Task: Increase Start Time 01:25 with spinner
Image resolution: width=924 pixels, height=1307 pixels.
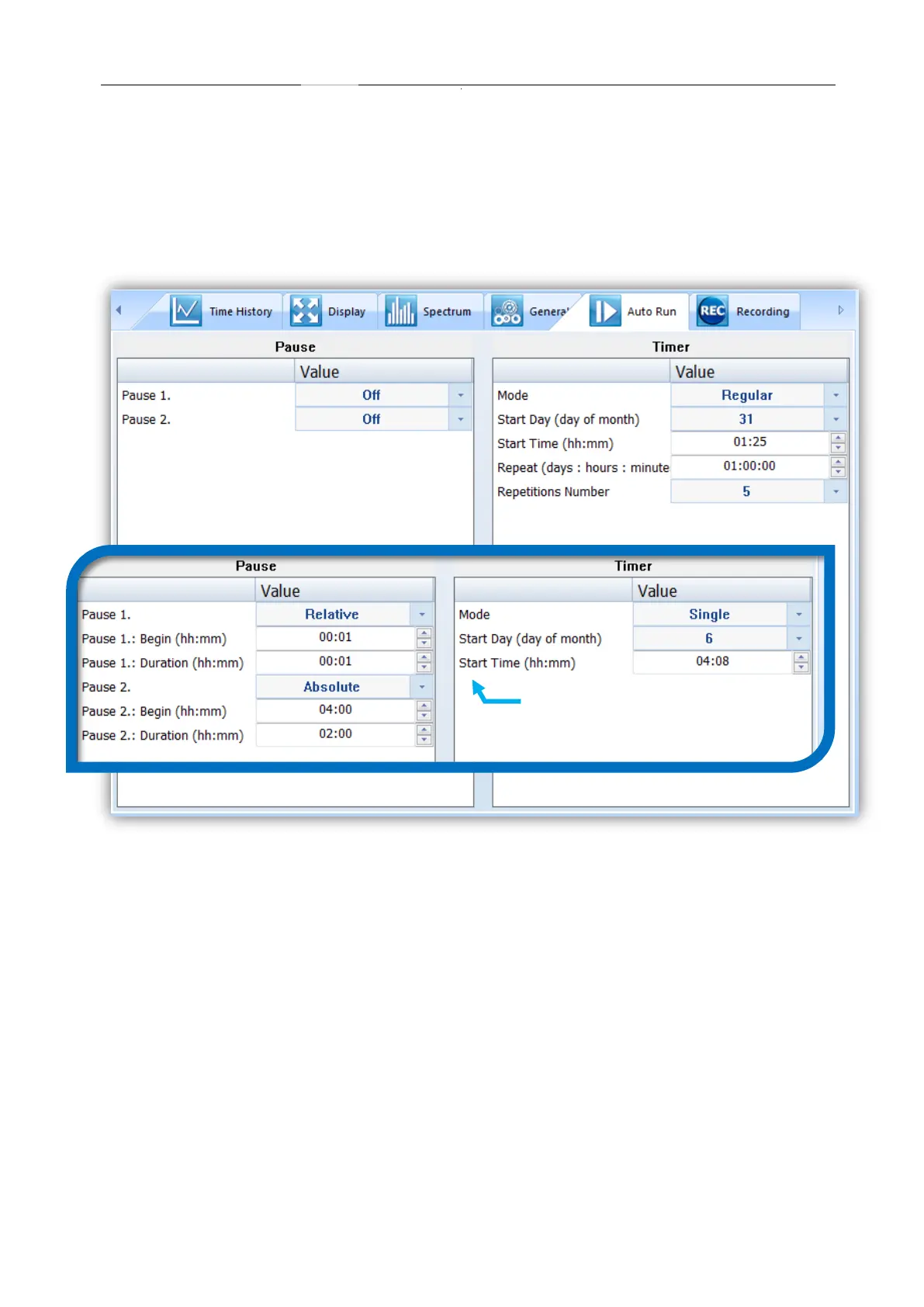Action: pyautogui.click(x=838, y=438)
